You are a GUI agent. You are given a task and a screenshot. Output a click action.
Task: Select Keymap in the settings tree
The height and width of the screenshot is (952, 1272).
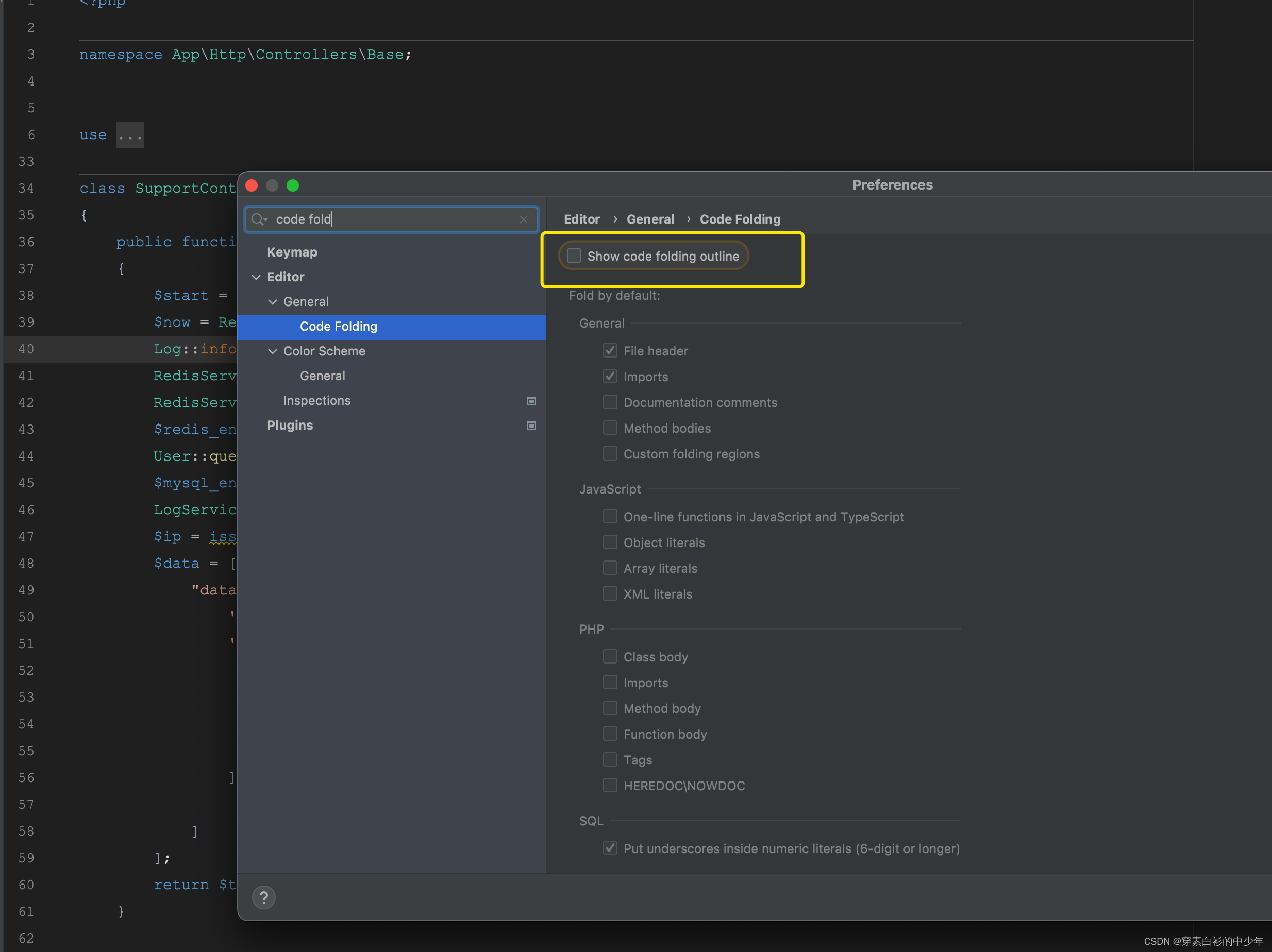(x=292, y=252)
